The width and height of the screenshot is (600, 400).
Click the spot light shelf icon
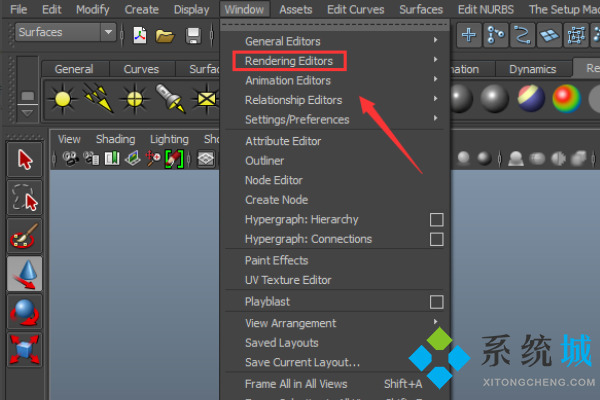(168, 99)
